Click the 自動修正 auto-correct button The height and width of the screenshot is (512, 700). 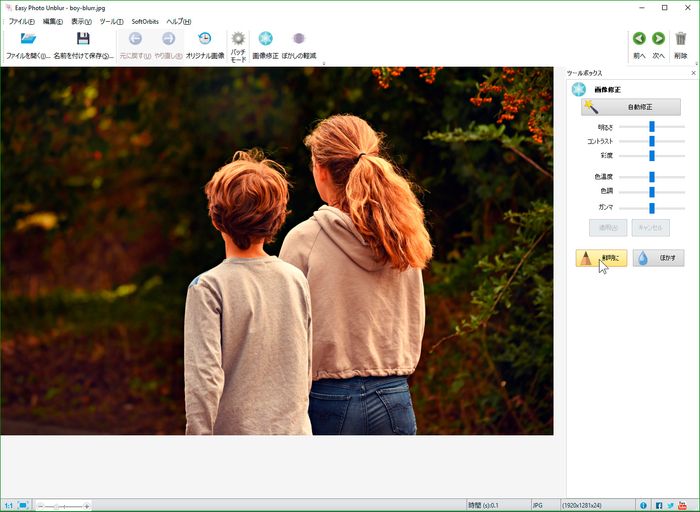pyautogui.click(x=631, y=107)
